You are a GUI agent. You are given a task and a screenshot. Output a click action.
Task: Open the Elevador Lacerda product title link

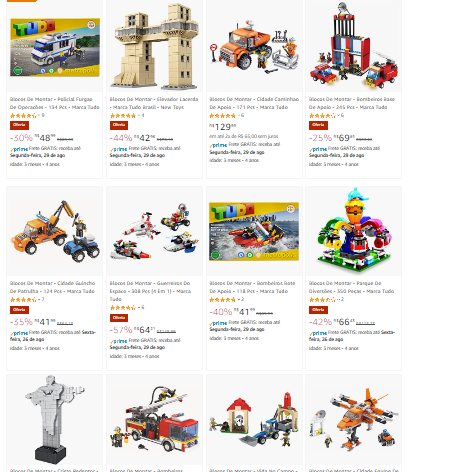(x=154, y=103)
